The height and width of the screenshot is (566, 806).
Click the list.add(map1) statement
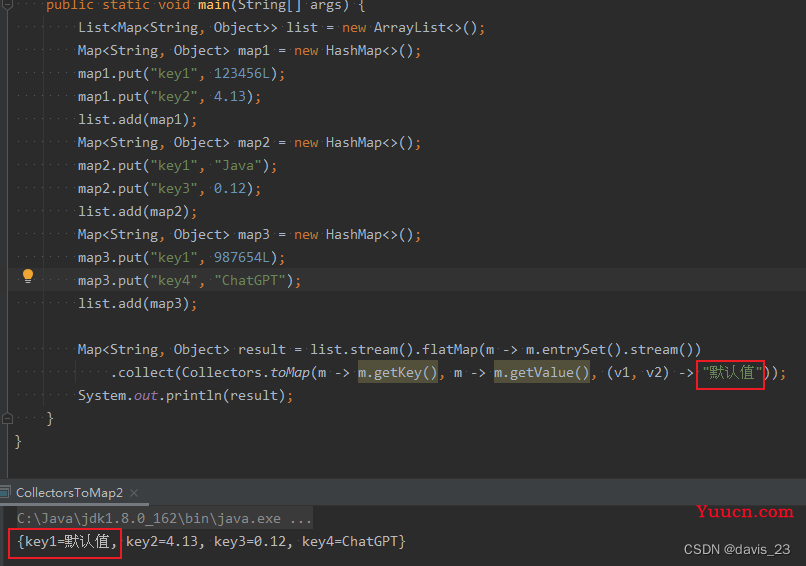(137, 120)
